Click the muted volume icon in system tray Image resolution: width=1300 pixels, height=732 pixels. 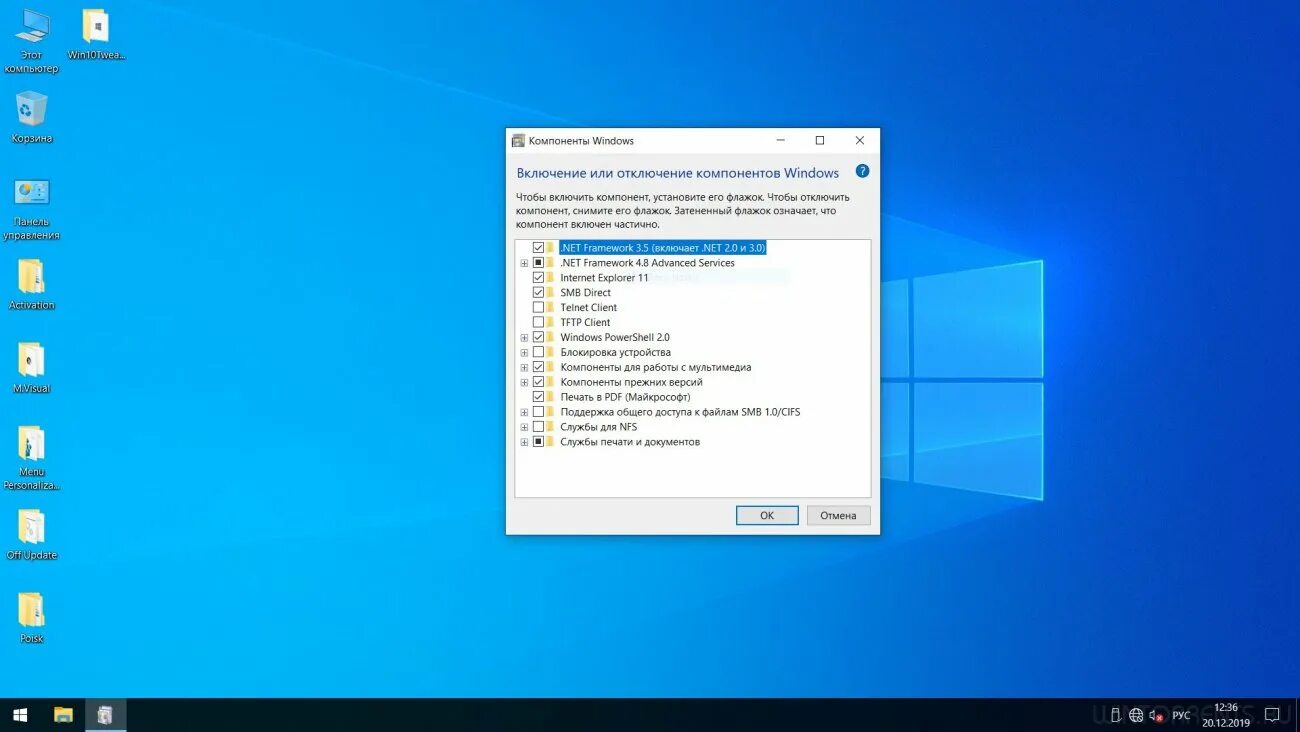1157,715
